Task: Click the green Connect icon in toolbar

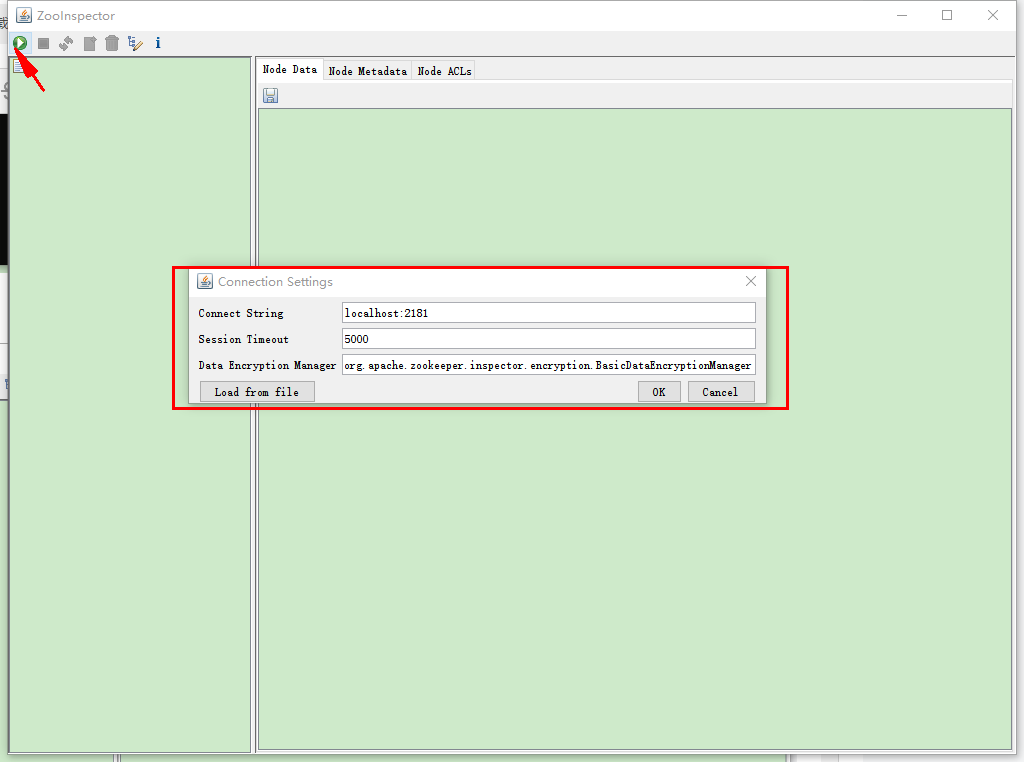Action: 20,43
